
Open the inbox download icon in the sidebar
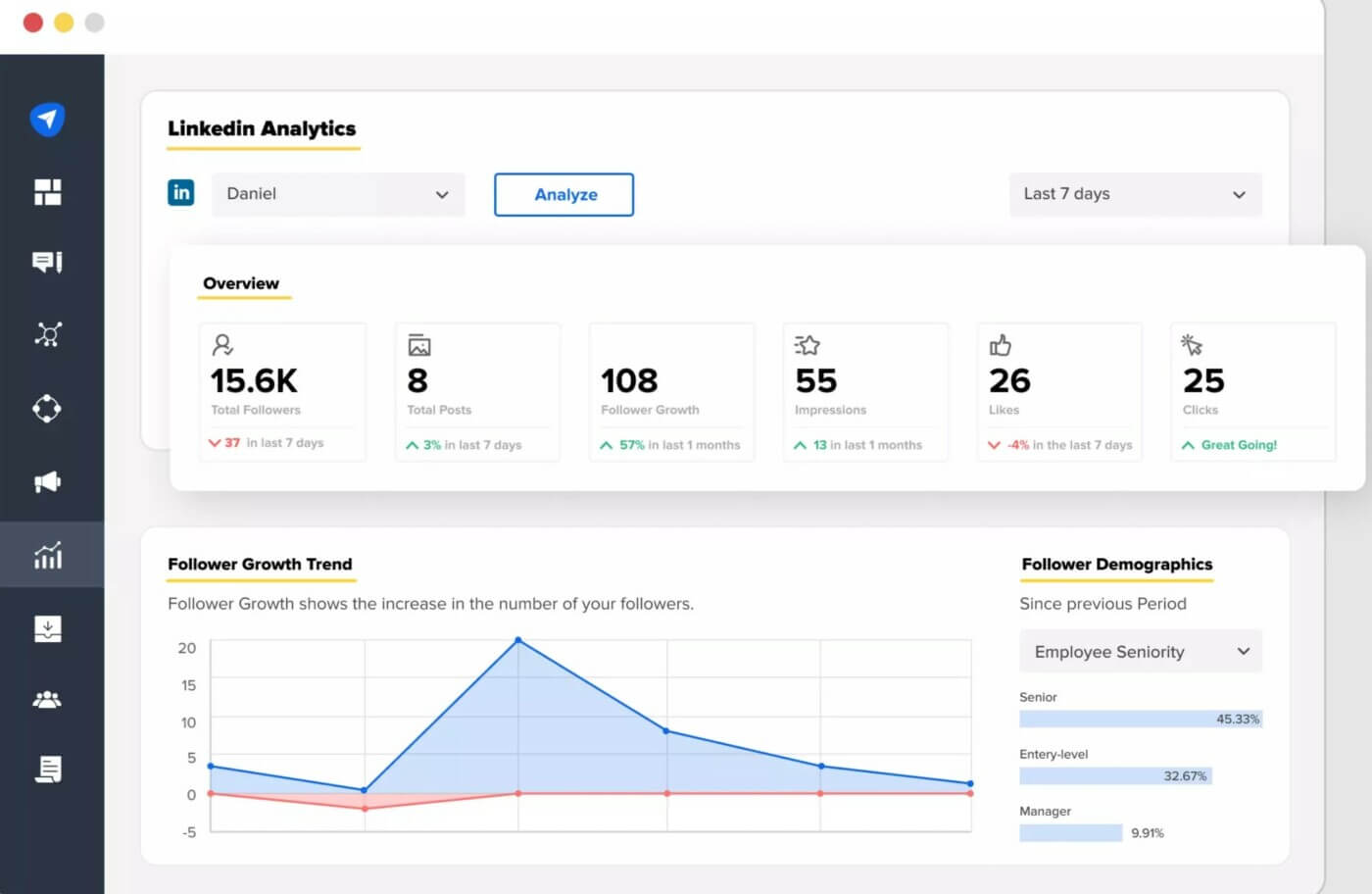pyautogui.click(x=47, y=628)
